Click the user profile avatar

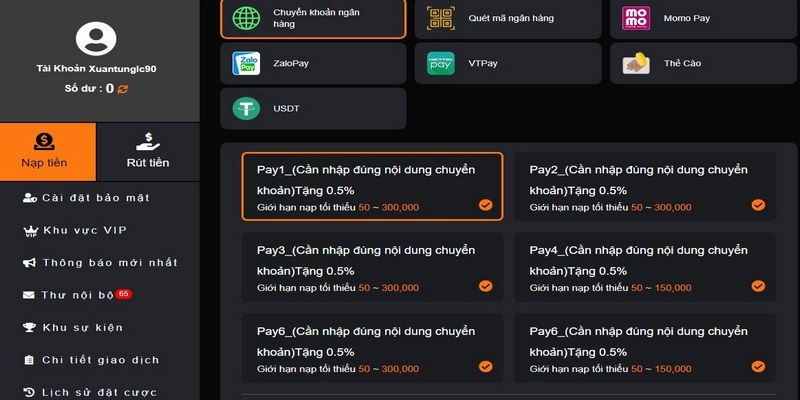(x=96, y=40)
